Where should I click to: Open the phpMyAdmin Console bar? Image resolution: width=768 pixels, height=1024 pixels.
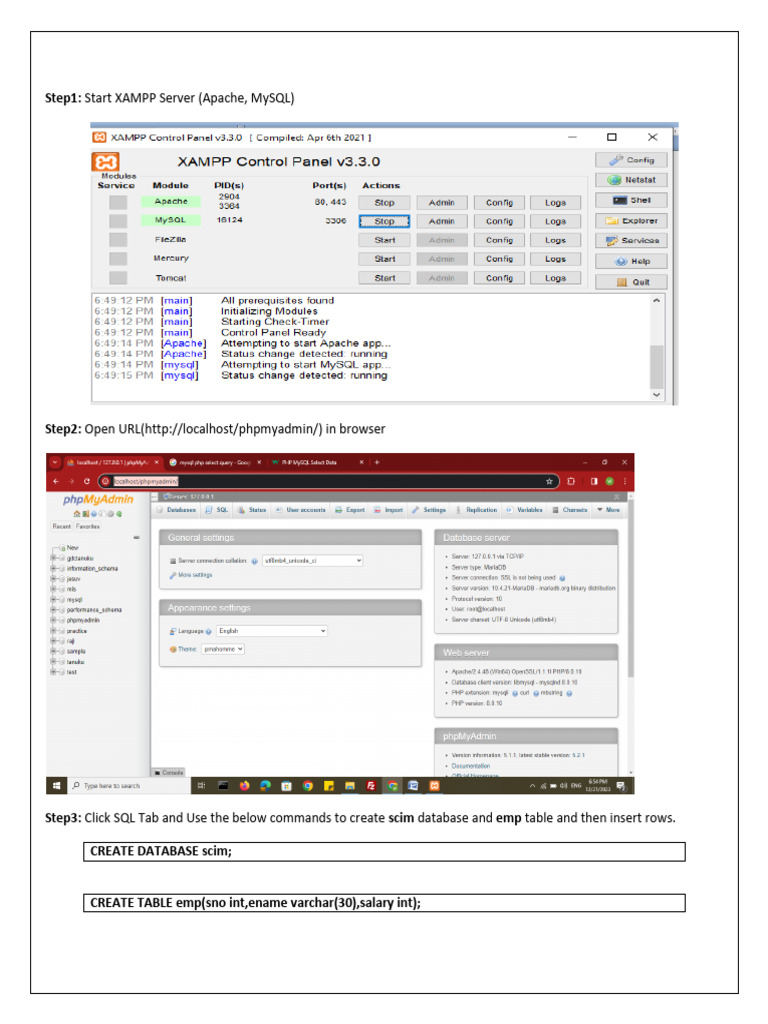pos(168,772)
